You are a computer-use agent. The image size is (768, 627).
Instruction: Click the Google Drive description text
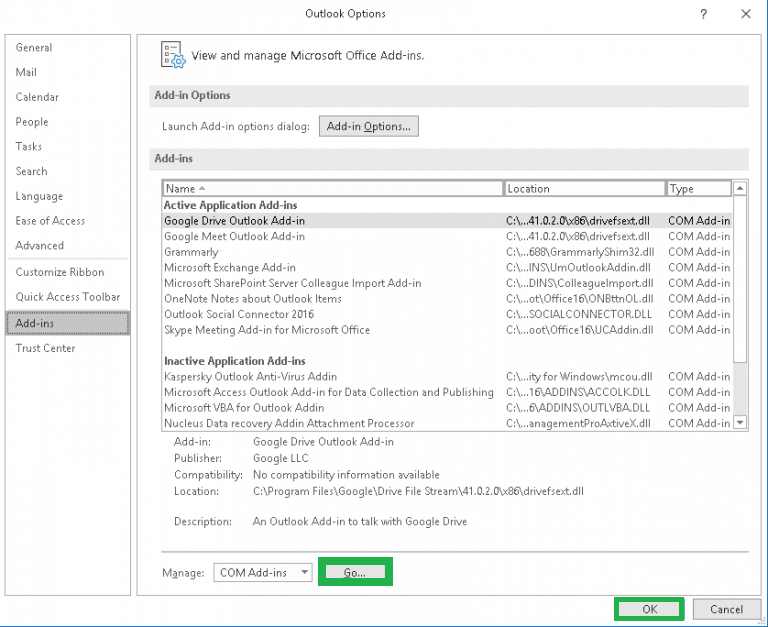[360, 522]
